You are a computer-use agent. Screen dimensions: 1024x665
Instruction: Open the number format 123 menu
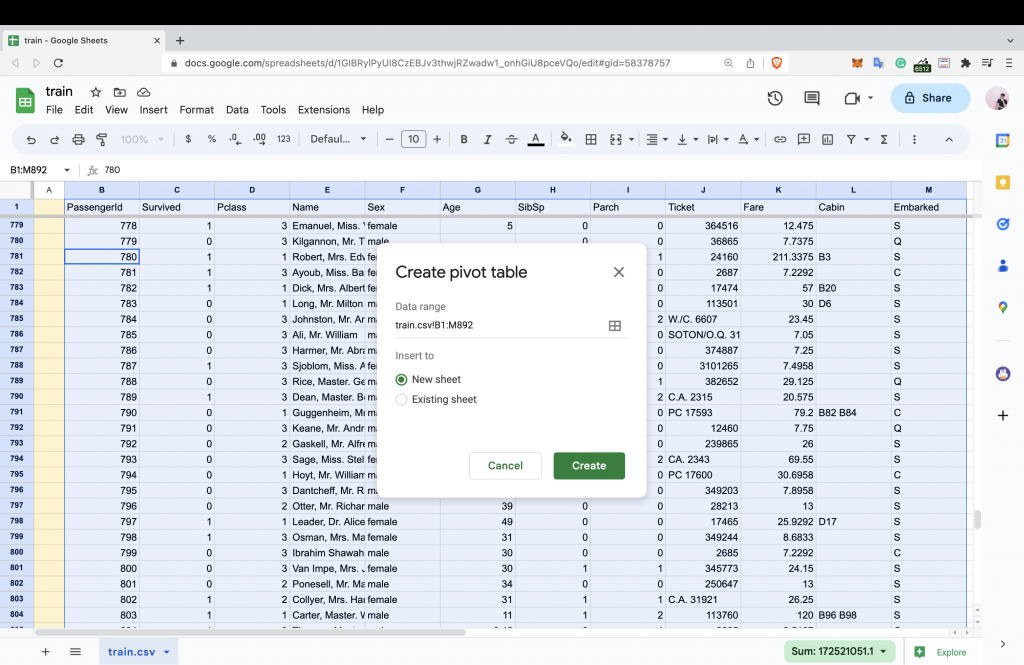tap(283, 139)
